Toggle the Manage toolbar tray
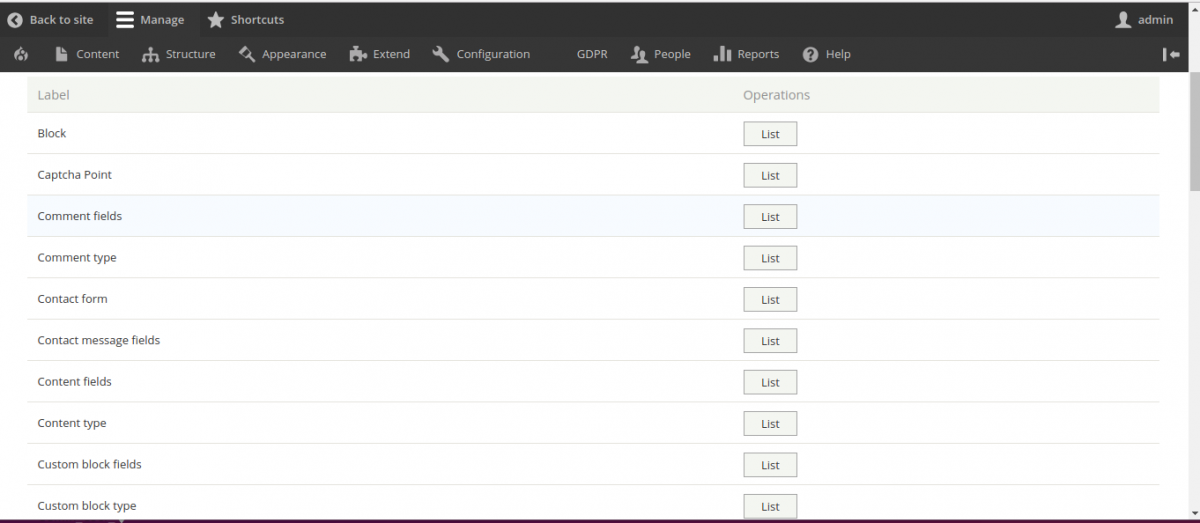 (x=150, y=19)
